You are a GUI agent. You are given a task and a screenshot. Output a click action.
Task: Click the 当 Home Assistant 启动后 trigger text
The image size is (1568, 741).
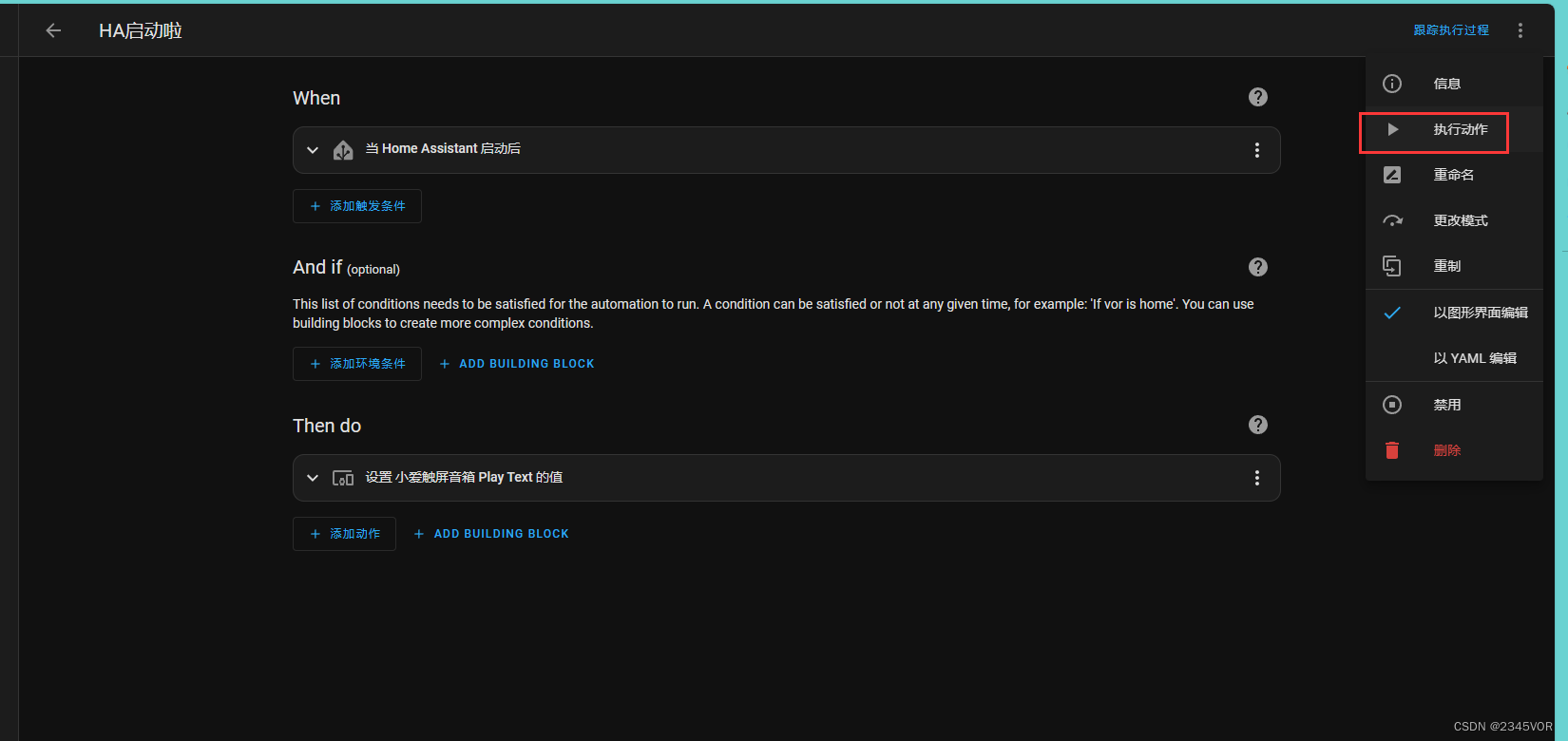tap(443, 148)
